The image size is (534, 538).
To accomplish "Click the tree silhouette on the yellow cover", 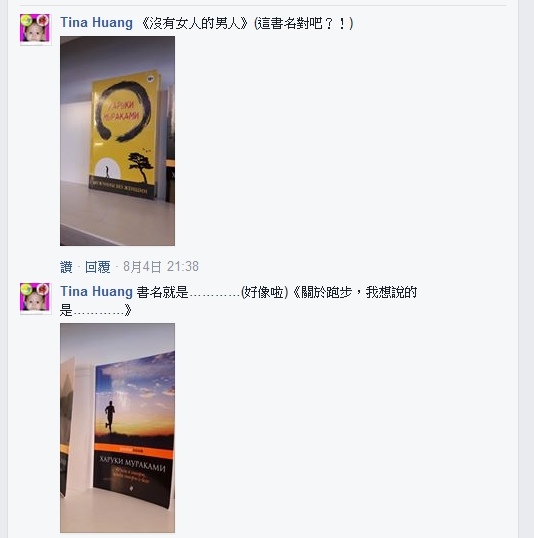I will pyautogui.click(x=141, y=167).
